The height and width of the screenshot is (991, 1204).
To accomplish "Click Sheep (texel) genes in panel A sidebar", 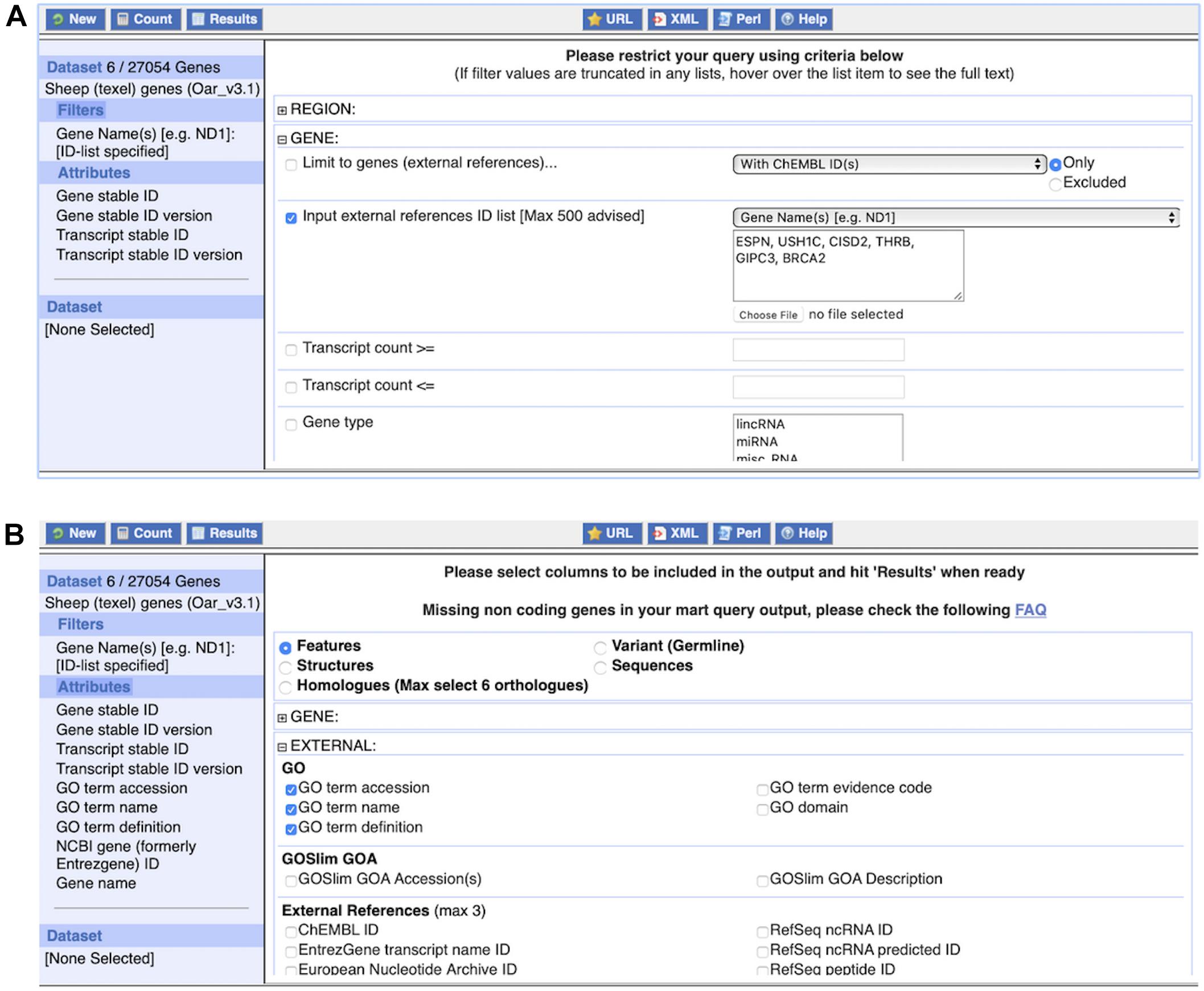I will click(153, 89).
